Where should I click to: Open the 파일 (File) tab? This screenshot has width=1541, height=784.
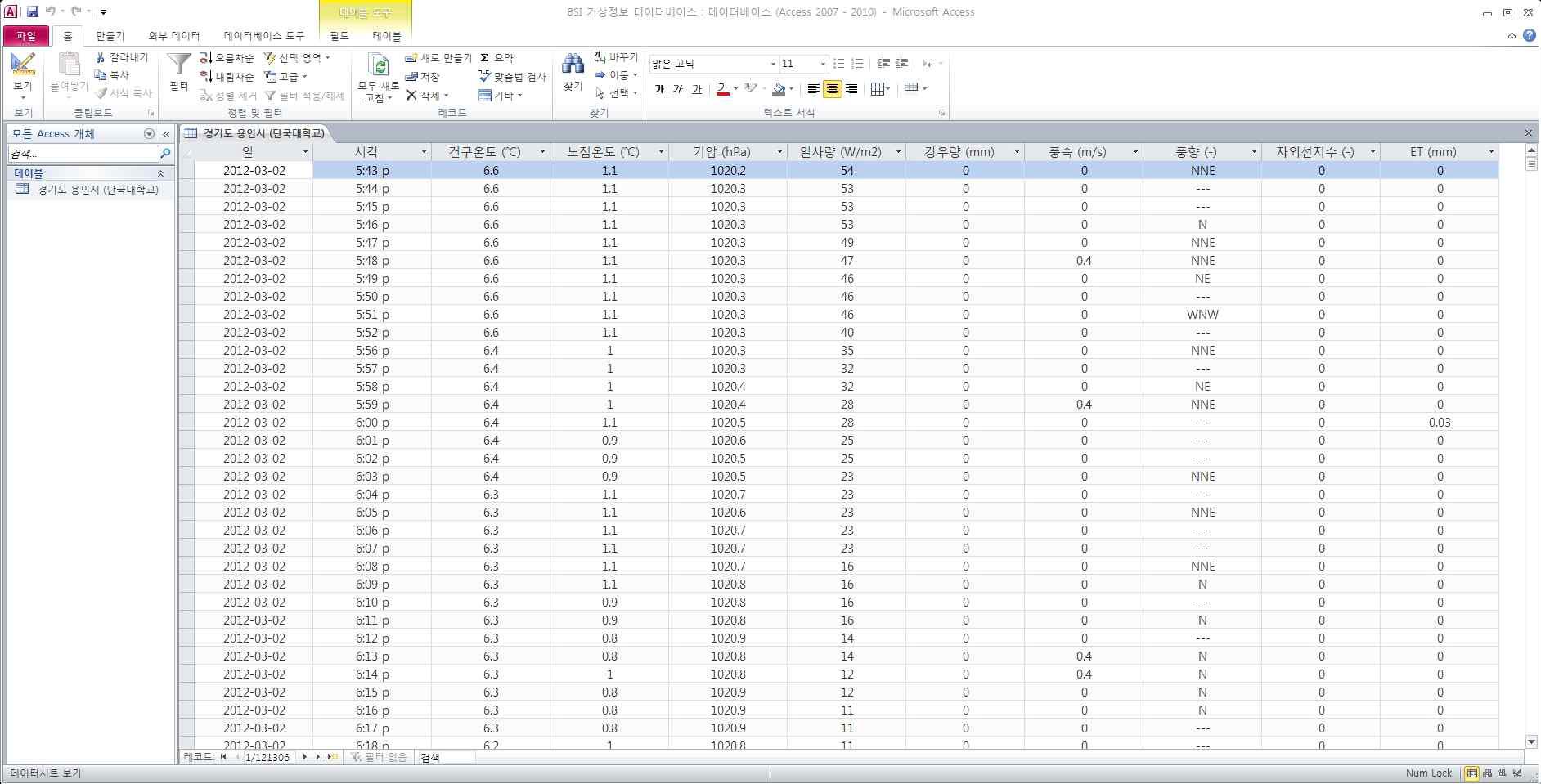coord(26,36)
